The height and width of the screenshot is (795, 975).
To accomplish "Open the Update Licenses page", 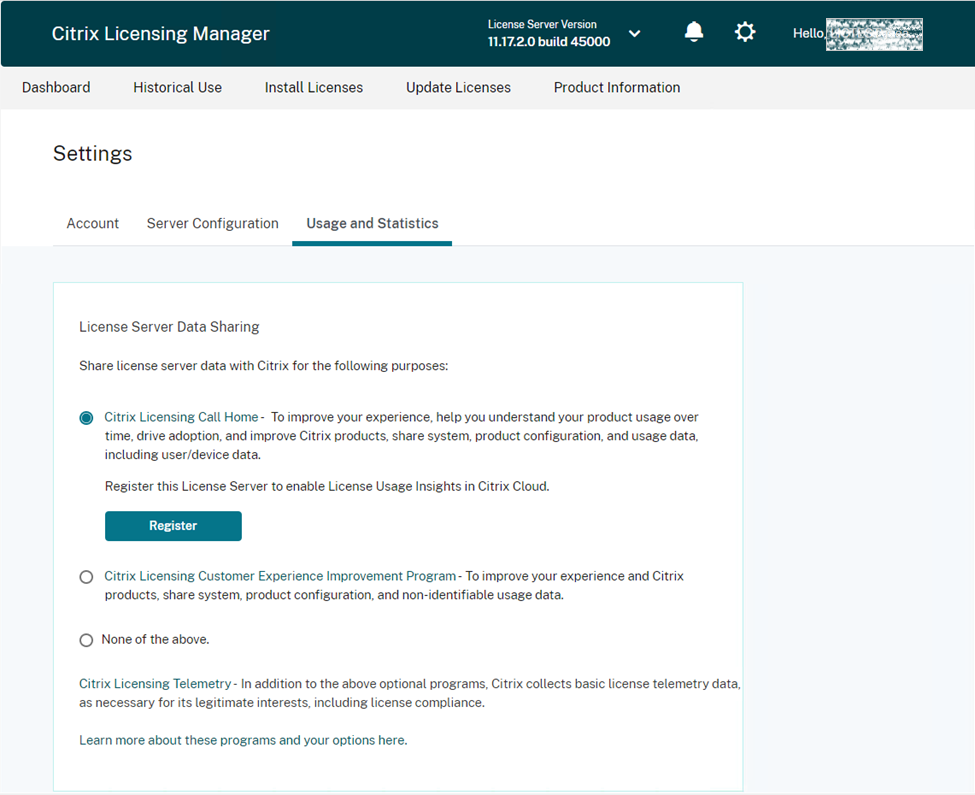I will point(458,88).
